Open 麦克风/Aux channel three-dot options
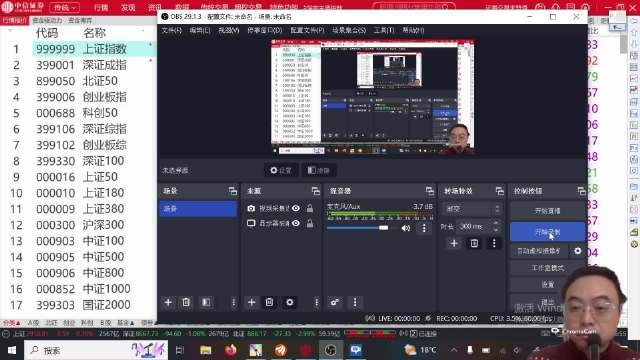640x360 pixels. click(x=424, y=228)
